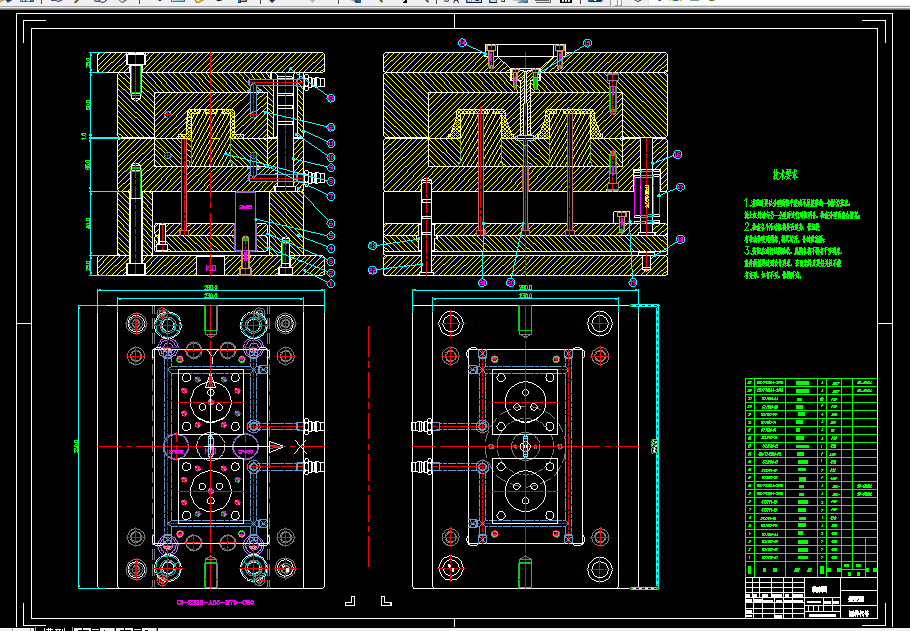
Task: Select the green 技术要求 heading text
Action: click(785, 174)
